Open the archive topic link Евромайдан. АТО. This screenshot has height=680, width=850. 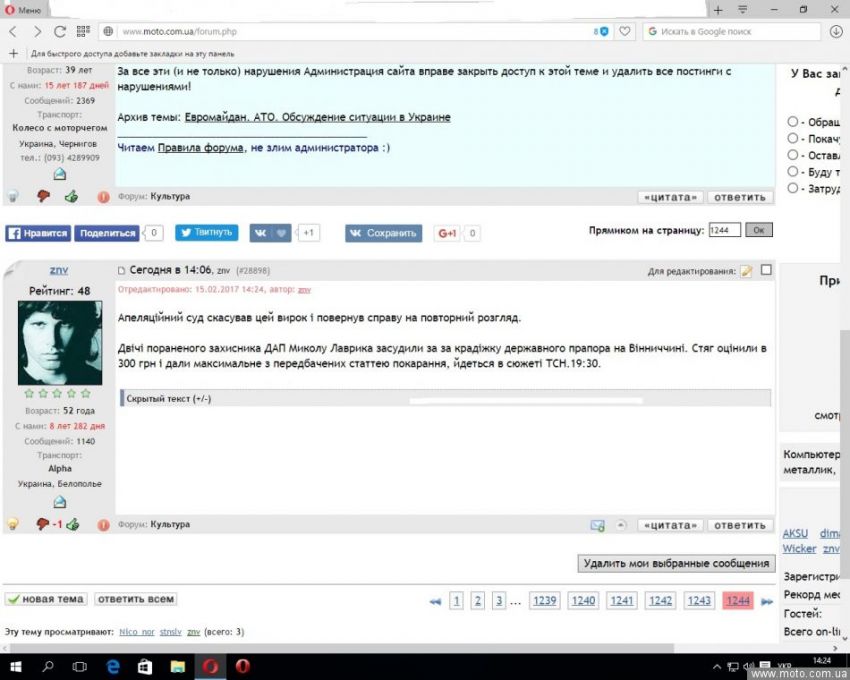pos(317,117)
